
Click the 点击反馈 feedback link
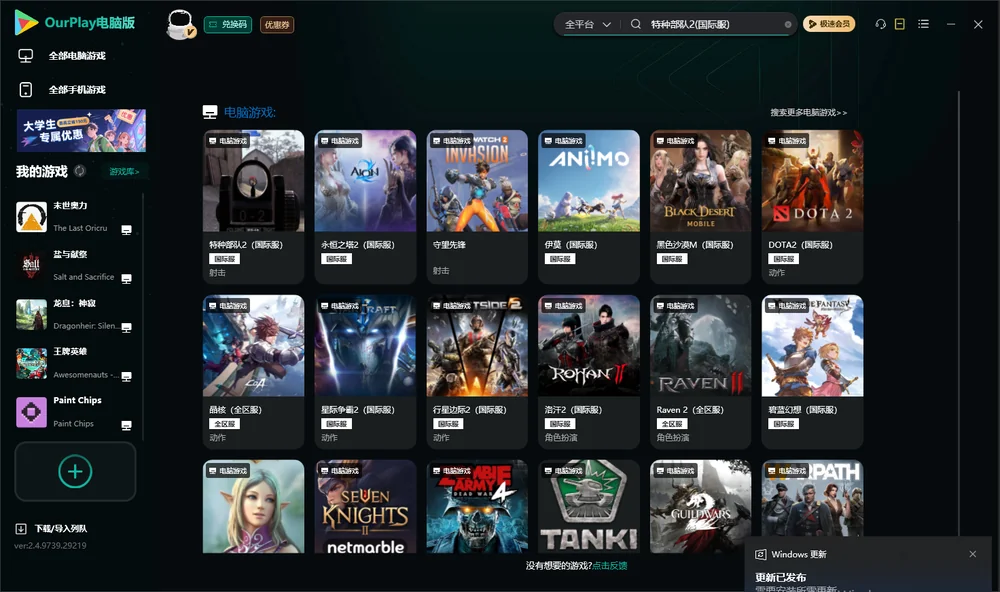pyautogui.click(x=610, y=565)
